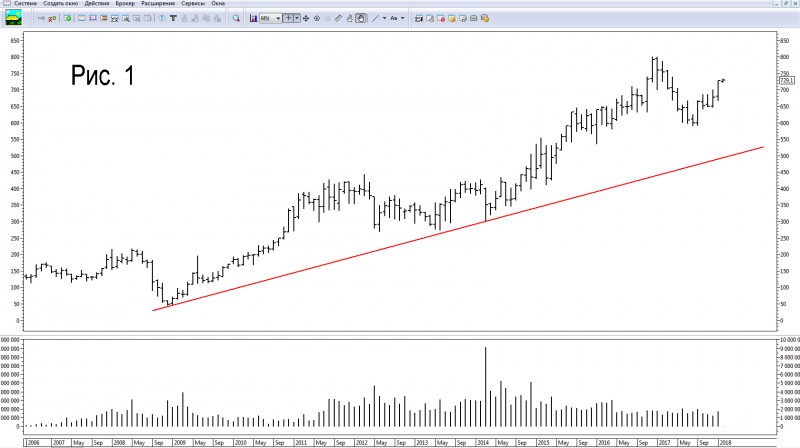Open the Действия menu
Image resolution: width=800 pixels, height=448 pixels.
click(97, 3)
